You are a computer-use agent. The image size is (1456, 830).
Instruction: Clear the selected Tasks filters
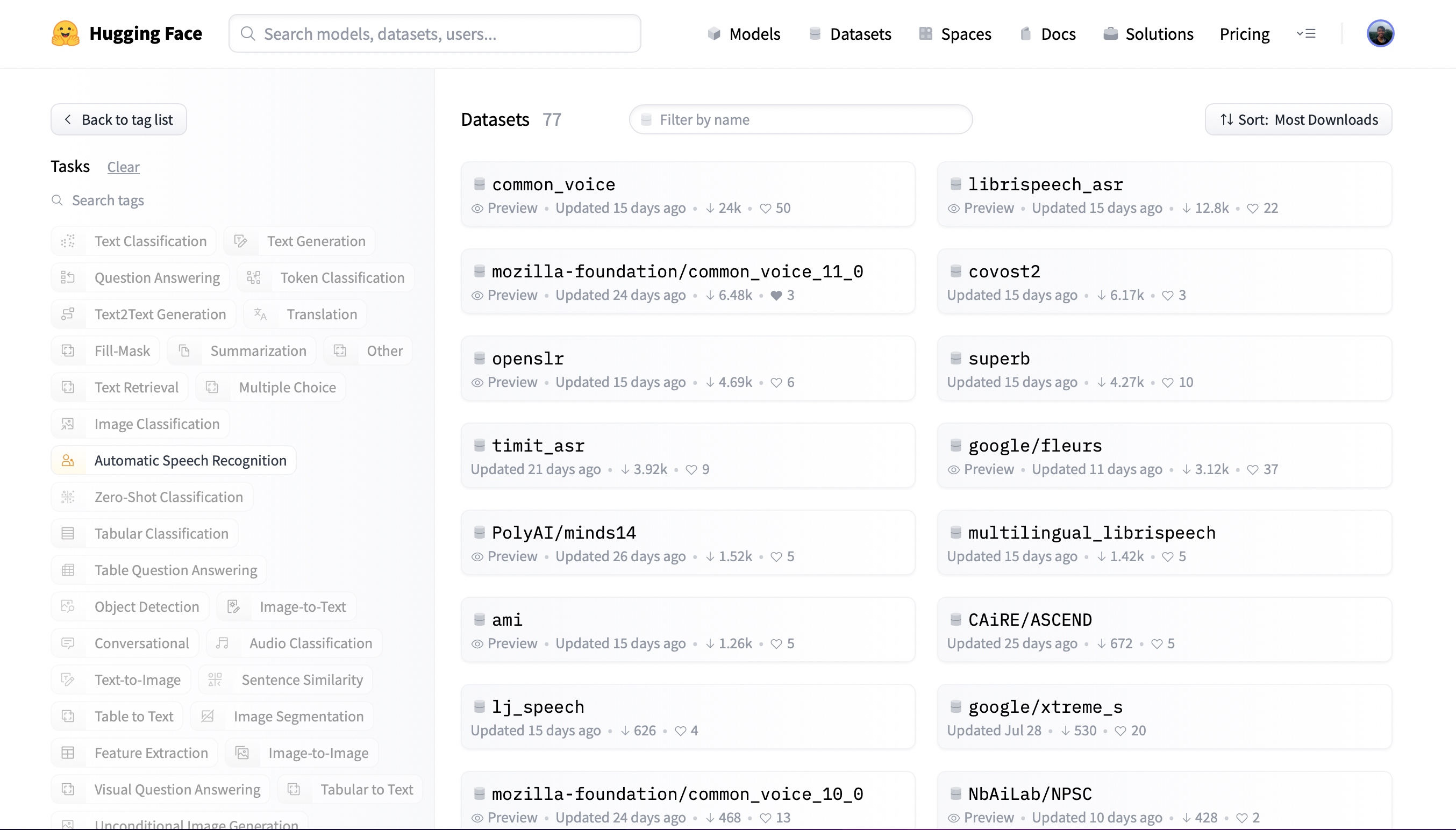pyautogui.click(x=123, y=167)
